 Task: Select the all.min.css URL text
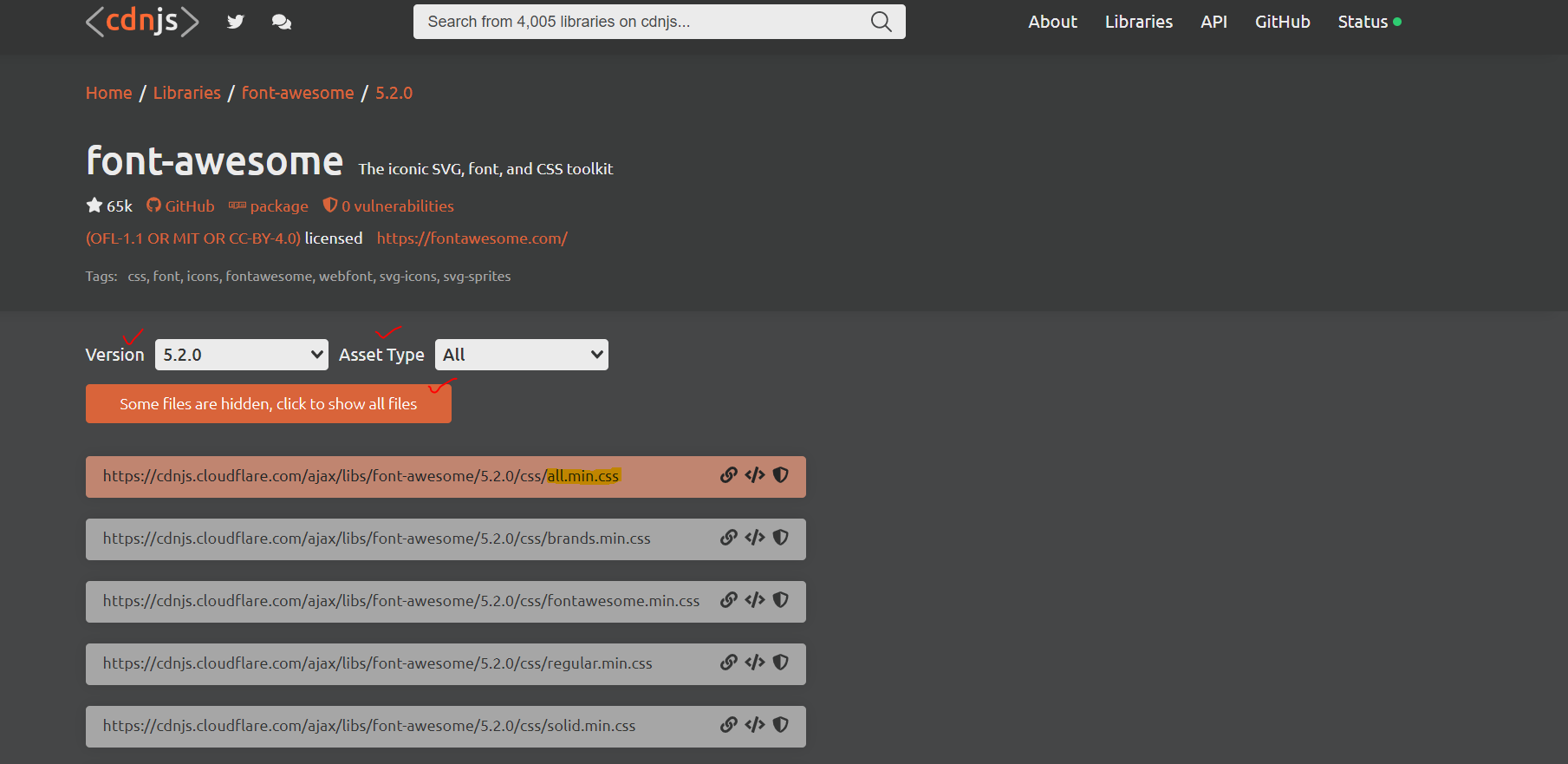361,476
